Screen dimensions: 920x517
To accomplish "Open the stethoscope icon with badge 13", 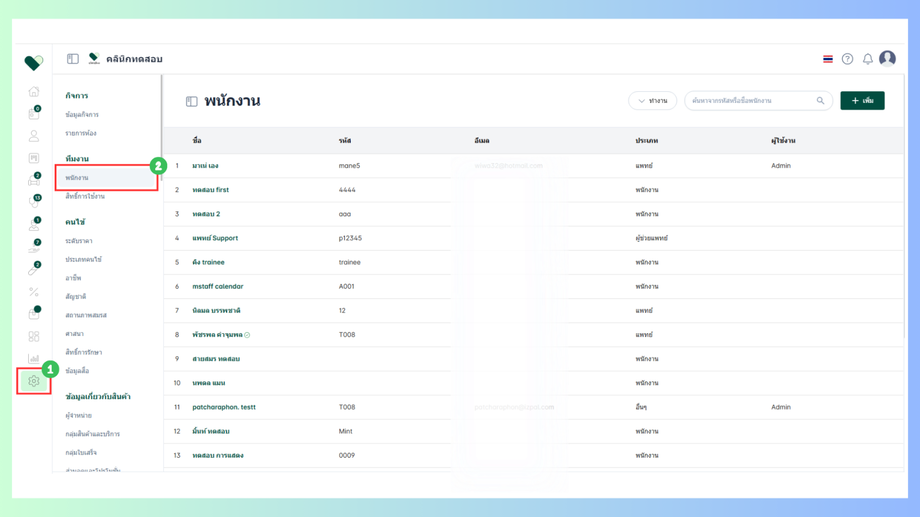I will (x=34, y=202).
